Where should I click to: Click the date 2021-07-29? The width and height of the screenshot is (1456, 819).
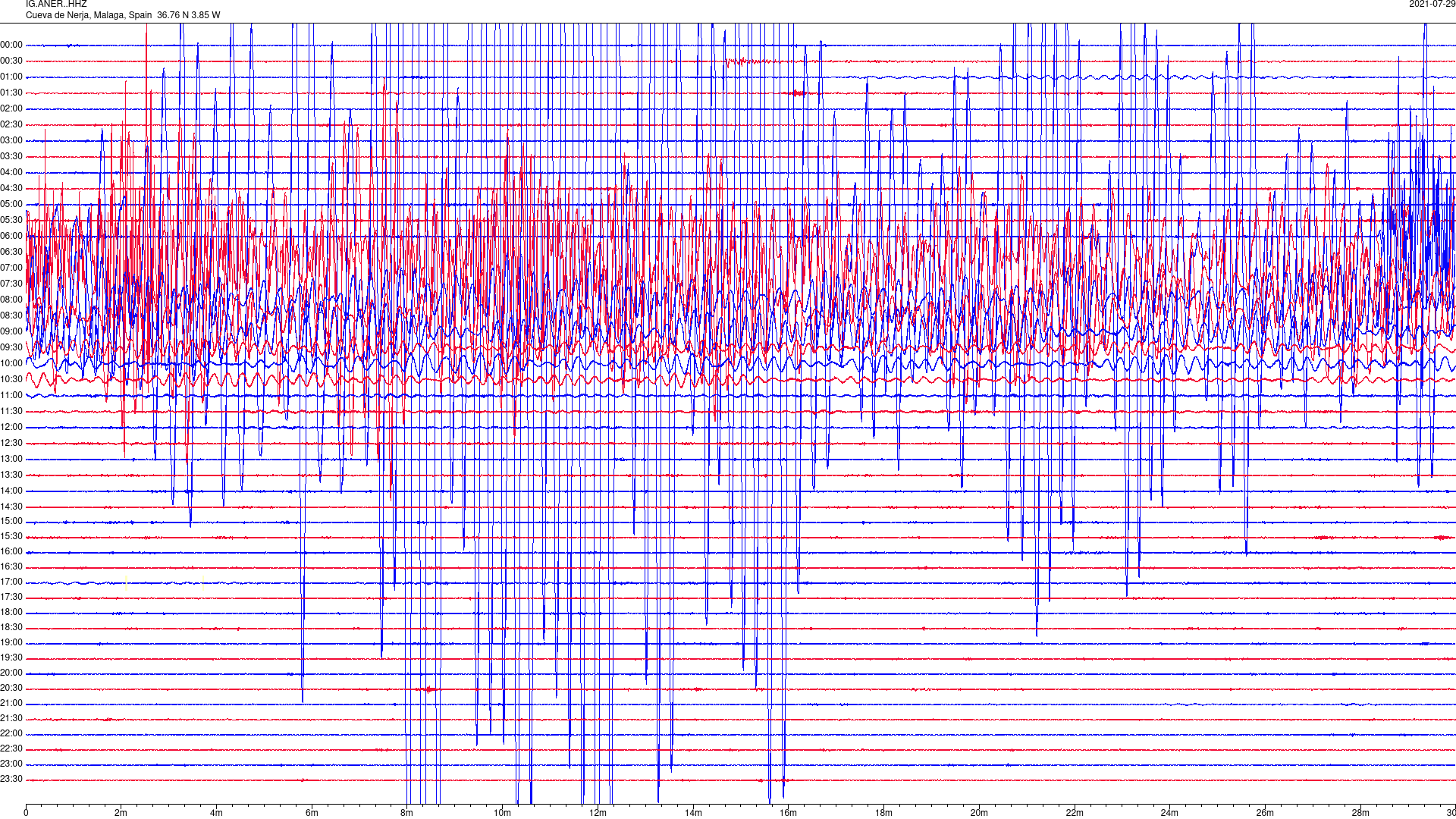tap(1432, 5)
